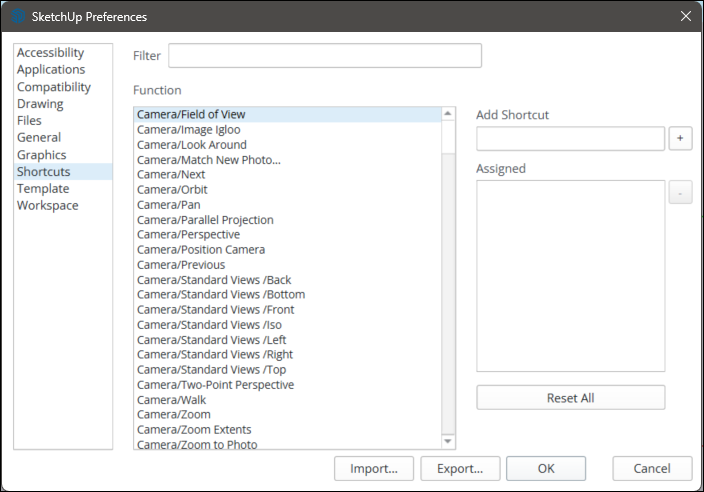Viewport: 704px width, 492px height.
Task: Select the plain Camera/Zoom function
Action: (288, 414)
